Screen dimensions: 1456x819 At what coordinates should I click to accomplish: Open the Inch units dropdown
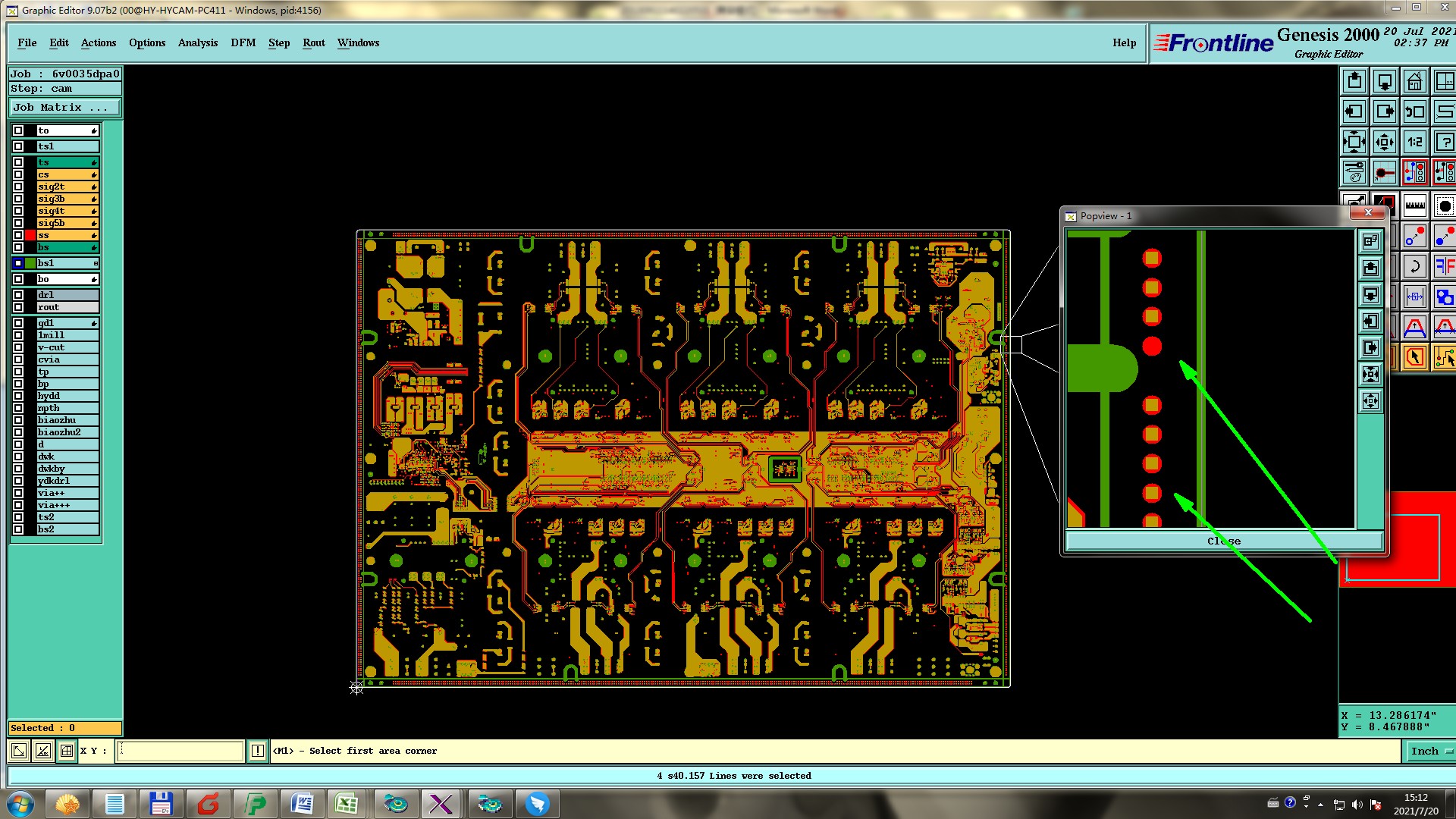pyautogui.click(x=1430, y=751)
